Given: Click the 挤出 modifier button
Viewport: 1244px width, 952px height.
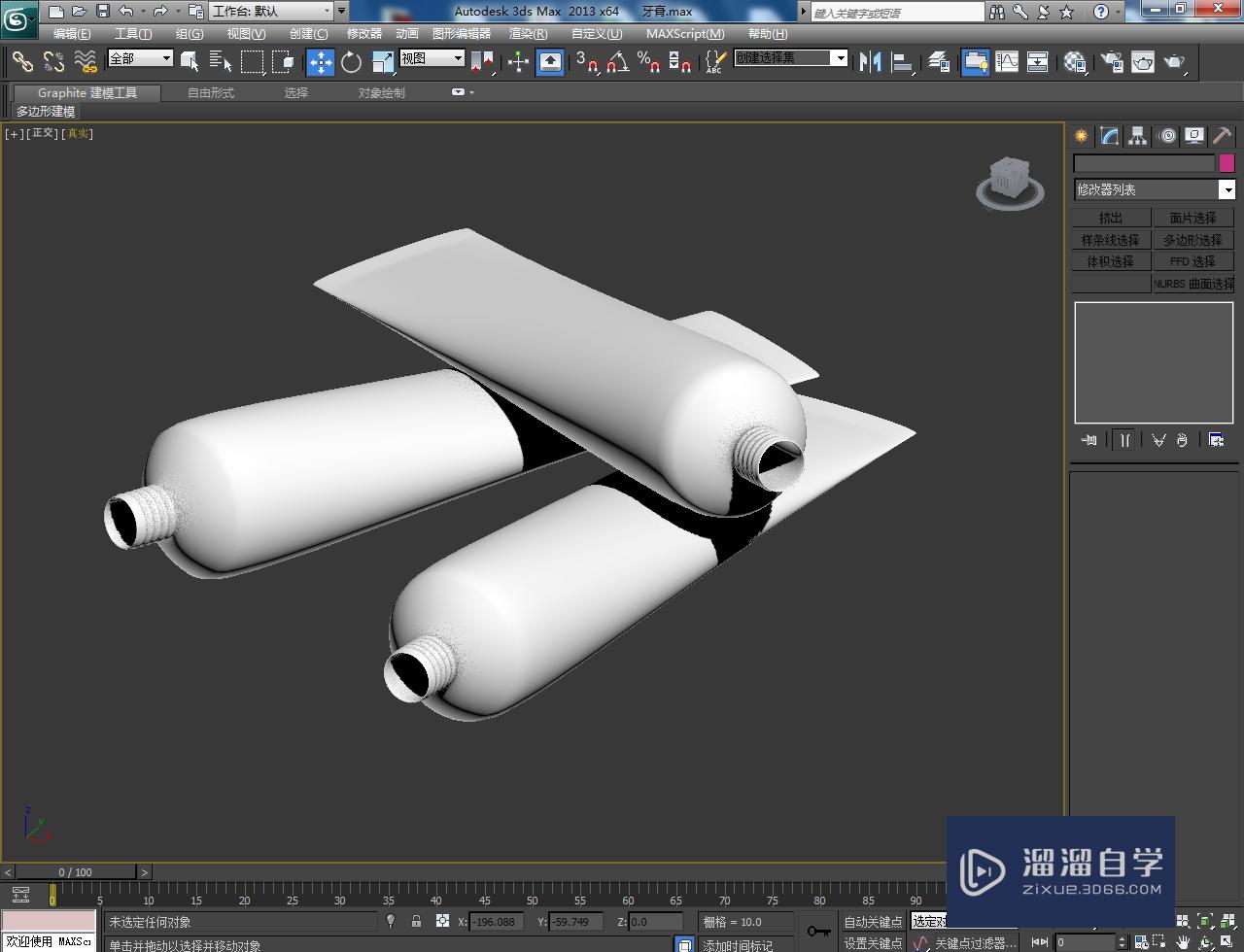Looking at the screenshot, I should [x=1111, y=218].
